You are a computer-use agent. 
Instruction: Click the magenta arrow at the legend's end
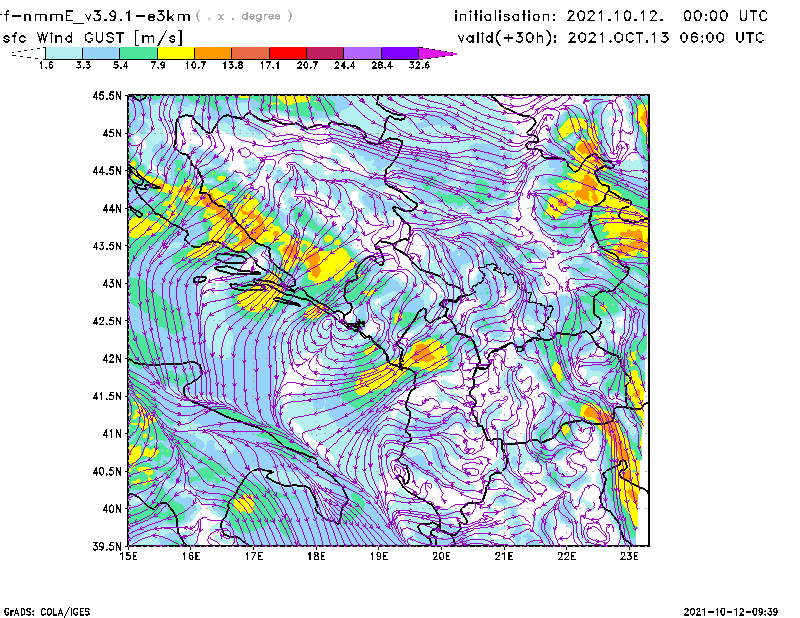(437, 53)
